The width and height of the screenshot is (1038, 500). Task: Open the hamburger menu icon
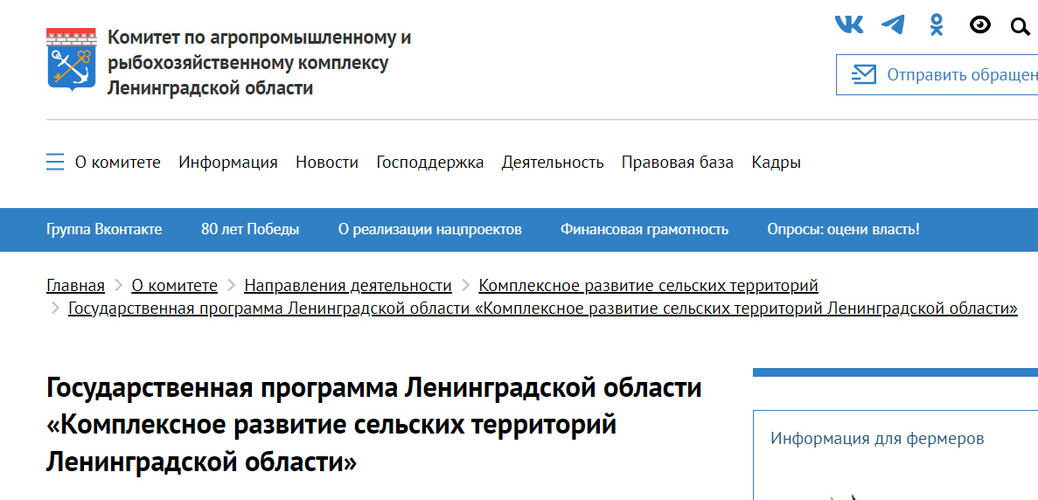[x=55, y=162]
